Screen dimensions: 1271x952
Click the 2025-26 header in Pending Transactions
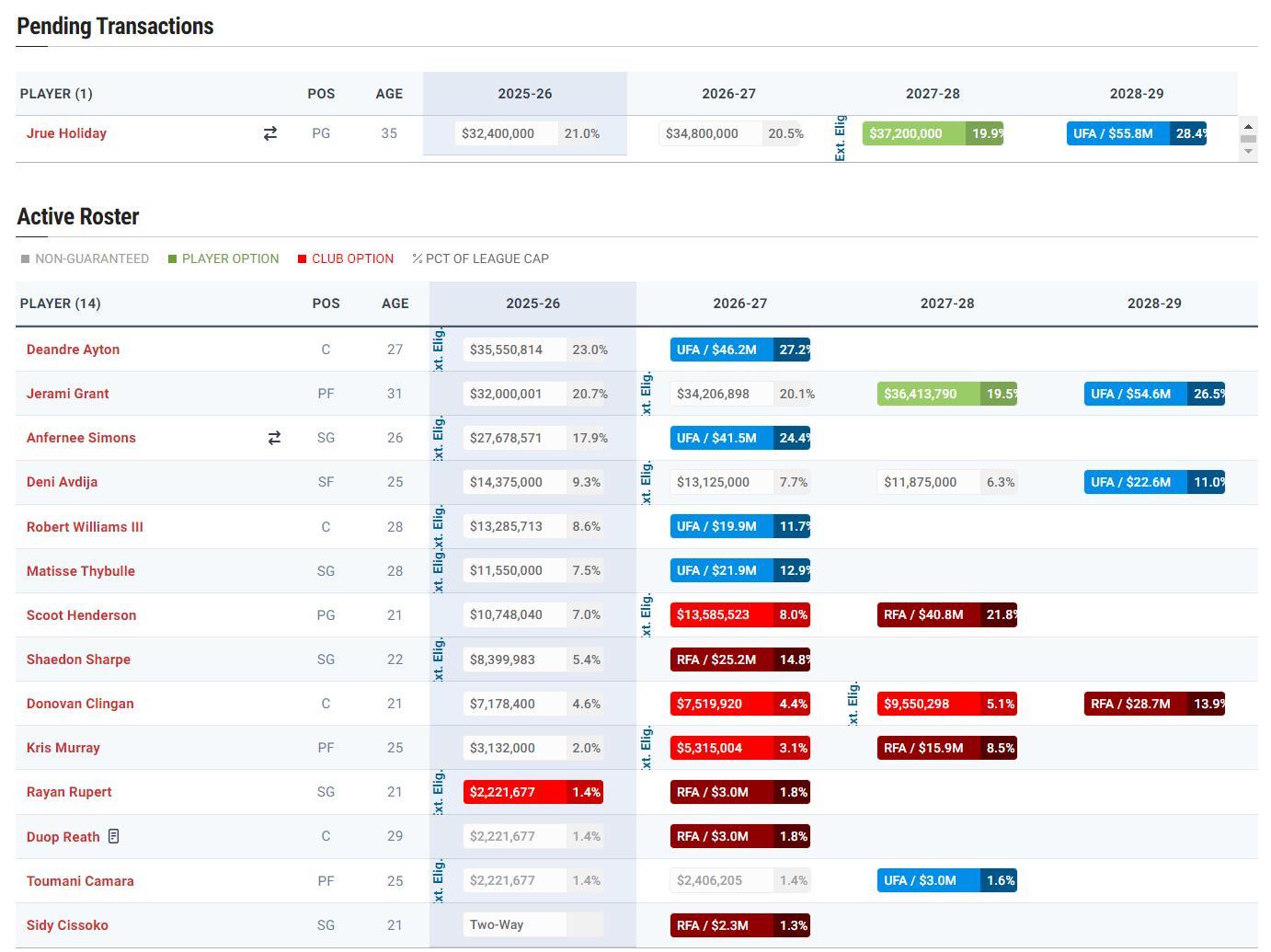524,94
